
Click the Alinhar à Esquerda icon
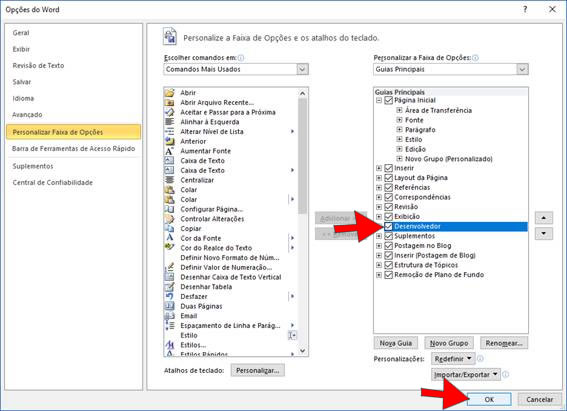[x=169, y=122]
